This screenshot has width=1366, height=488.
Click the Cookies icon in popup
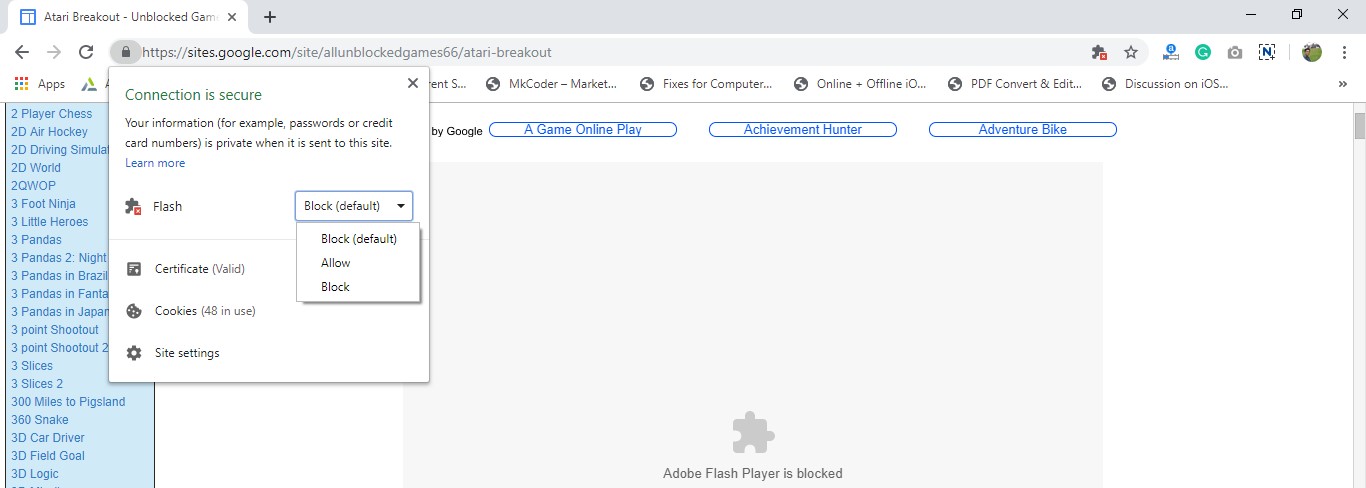point(134,311)
